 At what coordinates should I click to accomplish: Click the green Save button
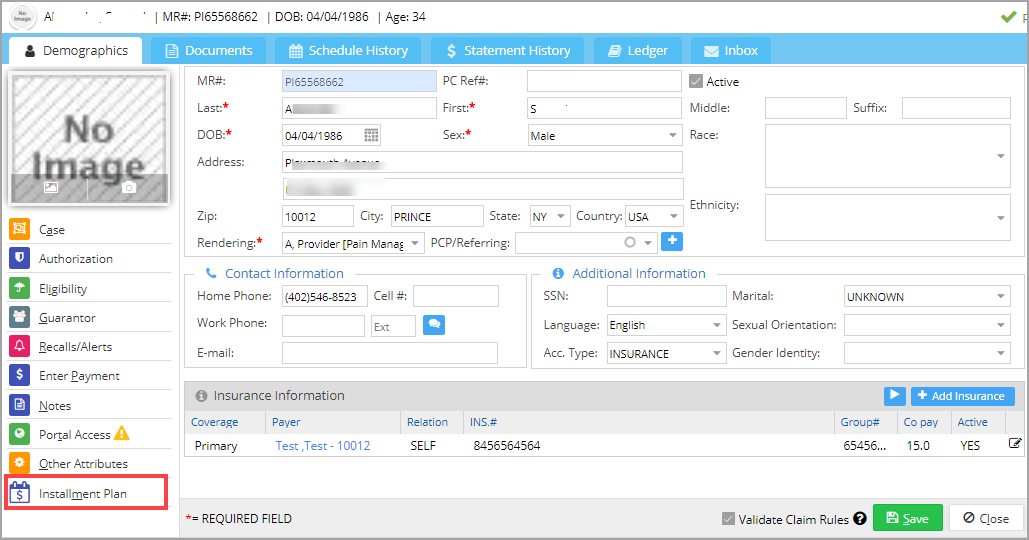click(908, 518)
